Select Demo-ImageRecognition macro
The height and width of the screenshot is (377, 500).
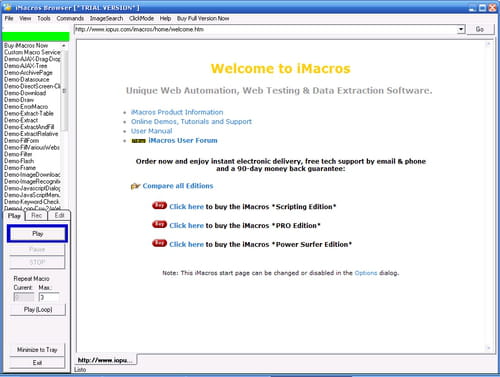point(32,181)
